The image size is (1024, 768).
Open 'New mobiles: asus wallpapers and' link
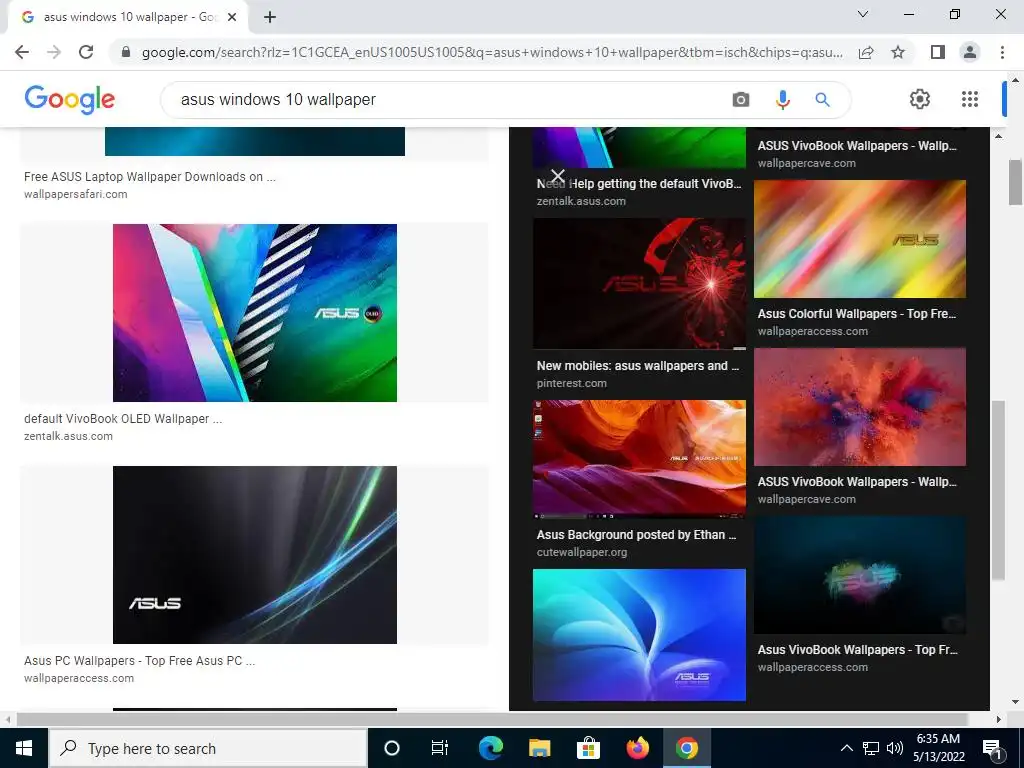(638, 366)
